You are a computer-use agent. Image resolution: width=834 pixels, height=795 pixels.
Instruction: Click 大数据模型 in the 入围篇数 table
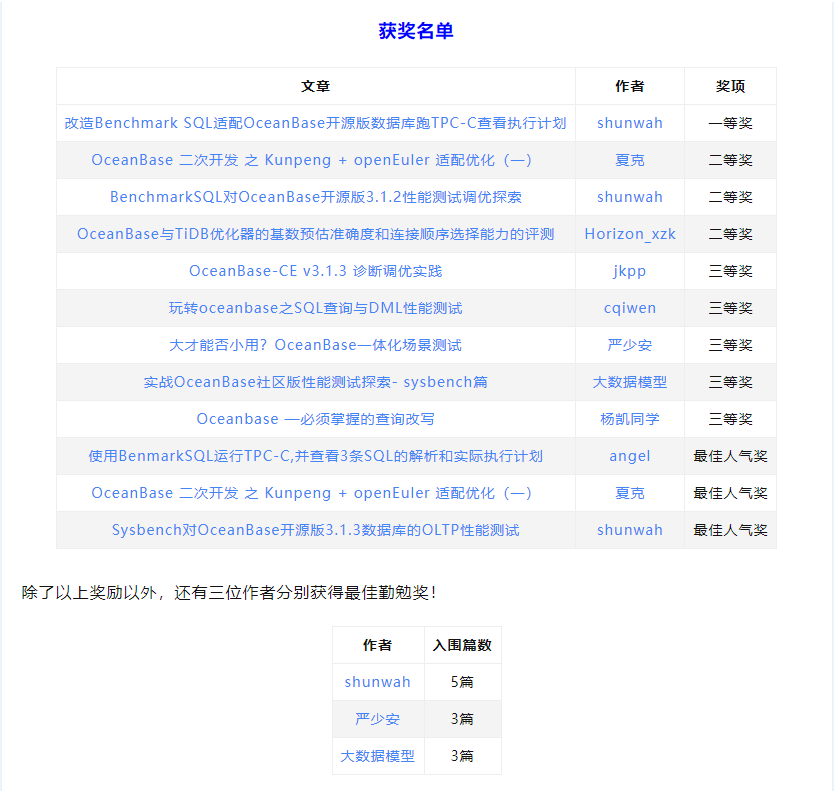click(378, 756)
